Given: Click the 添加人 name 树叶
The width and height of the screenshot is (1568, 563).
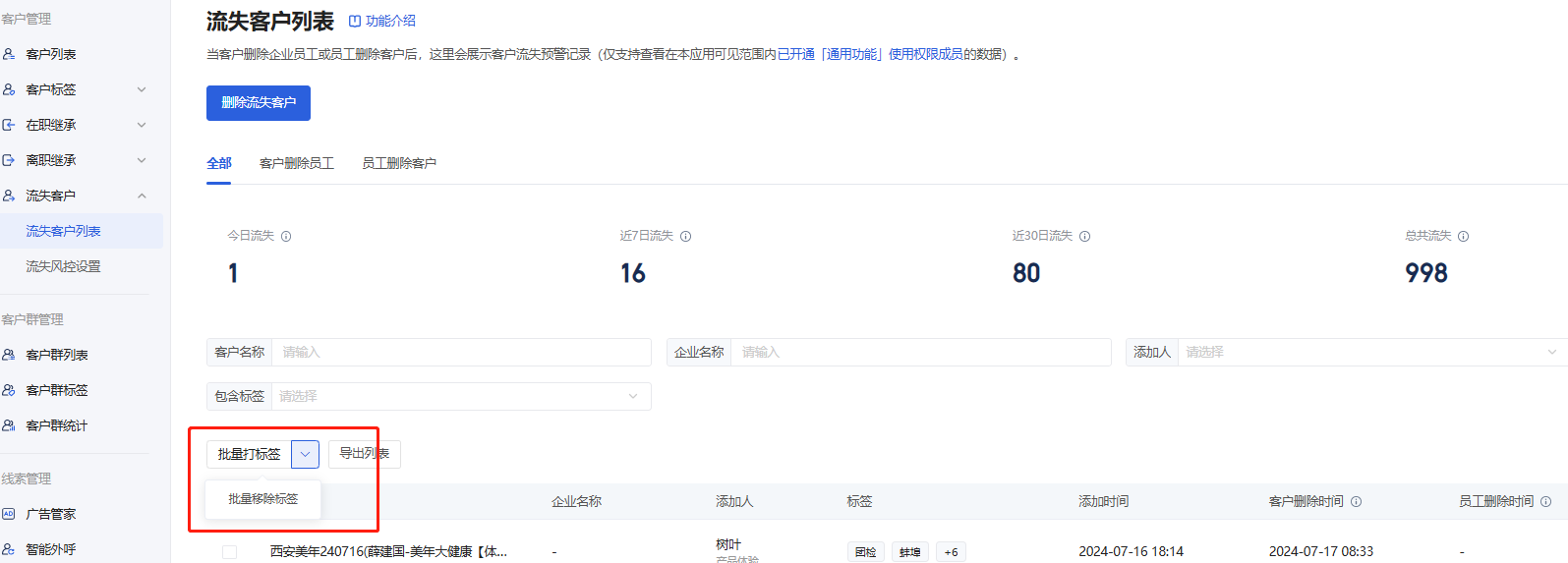Looking at the screenshot, I should pos(728,544).
